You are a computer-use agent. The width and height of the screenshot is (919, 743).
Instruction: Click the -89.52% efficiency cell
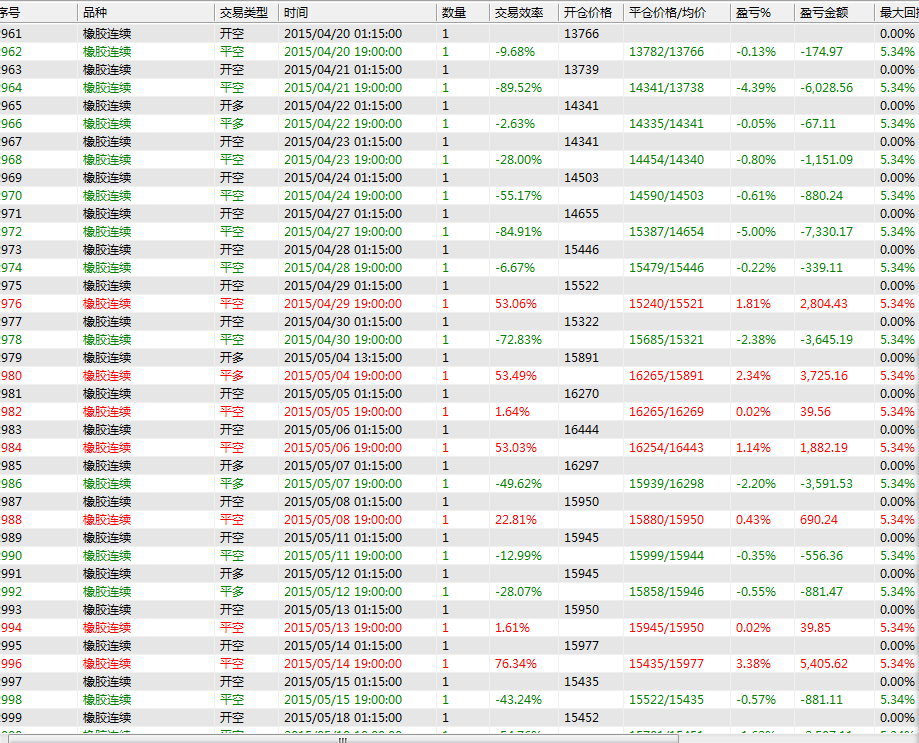(x=518, y=88)
